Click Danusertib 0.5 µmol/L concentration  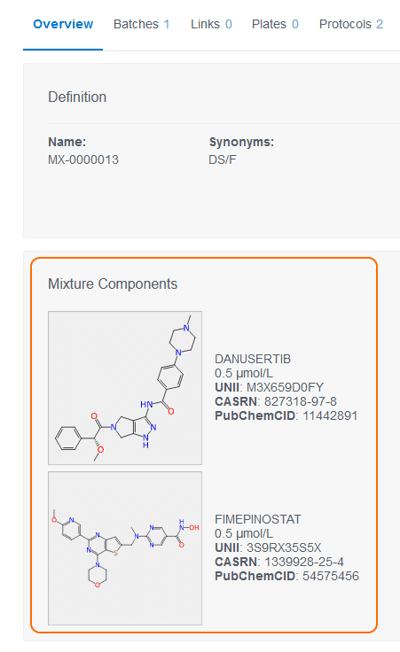point(244,373)
